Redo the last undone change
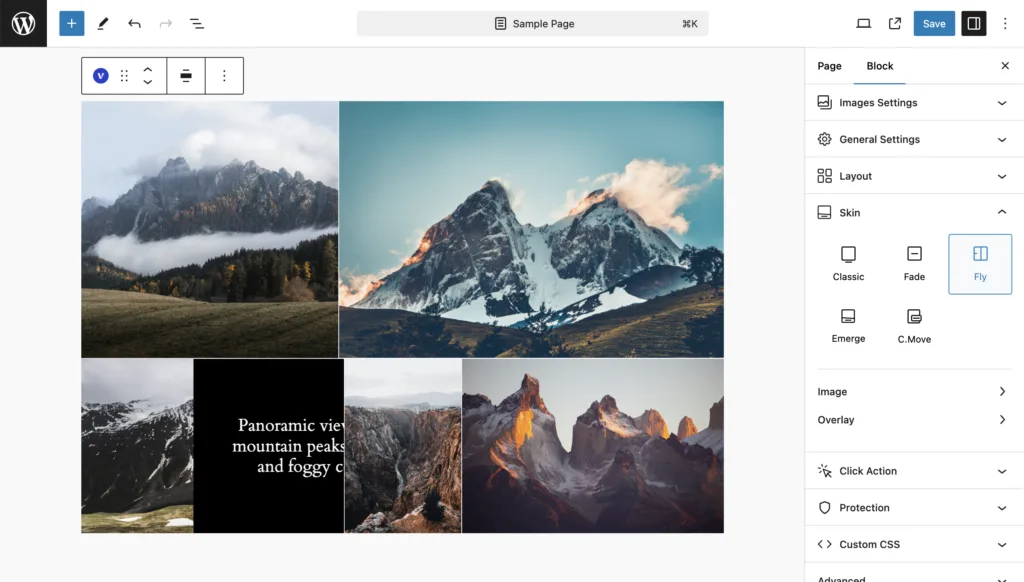Image resolution: width=1024 pixels, height=582 pixels. pos(165,24)
